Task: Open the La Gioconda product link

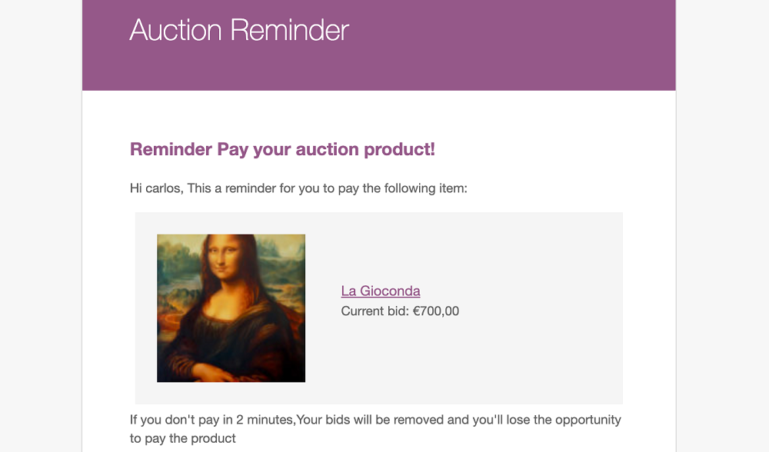Action: [380, 291]
